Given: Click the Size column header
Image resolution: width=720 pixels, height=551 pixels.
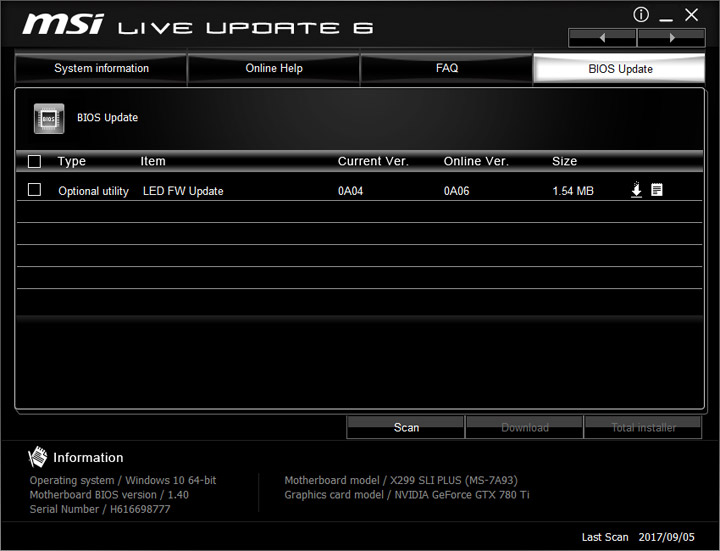Looking at the screenshot, I should (564, 162).
